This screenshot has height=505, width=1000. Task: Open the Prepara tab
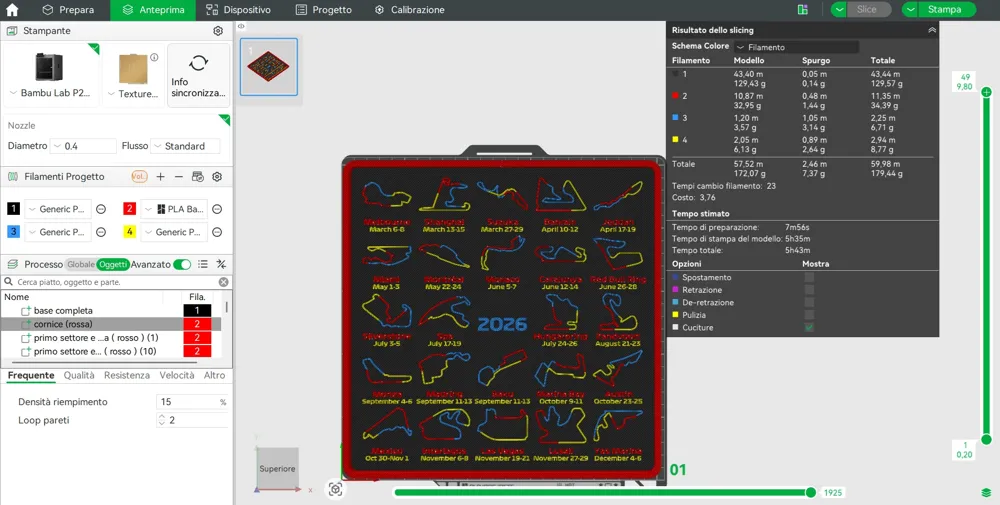point(68,10)
